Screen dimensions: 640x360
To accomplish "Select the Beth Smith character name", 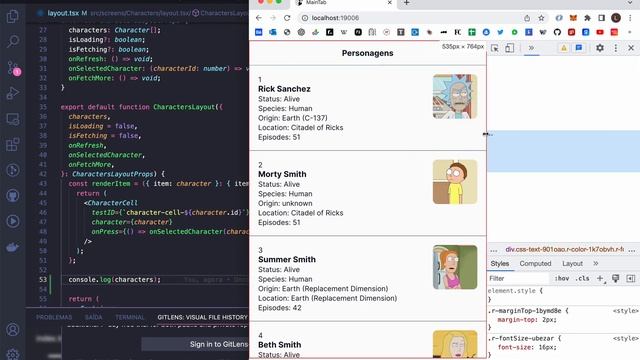I will 280,345.
